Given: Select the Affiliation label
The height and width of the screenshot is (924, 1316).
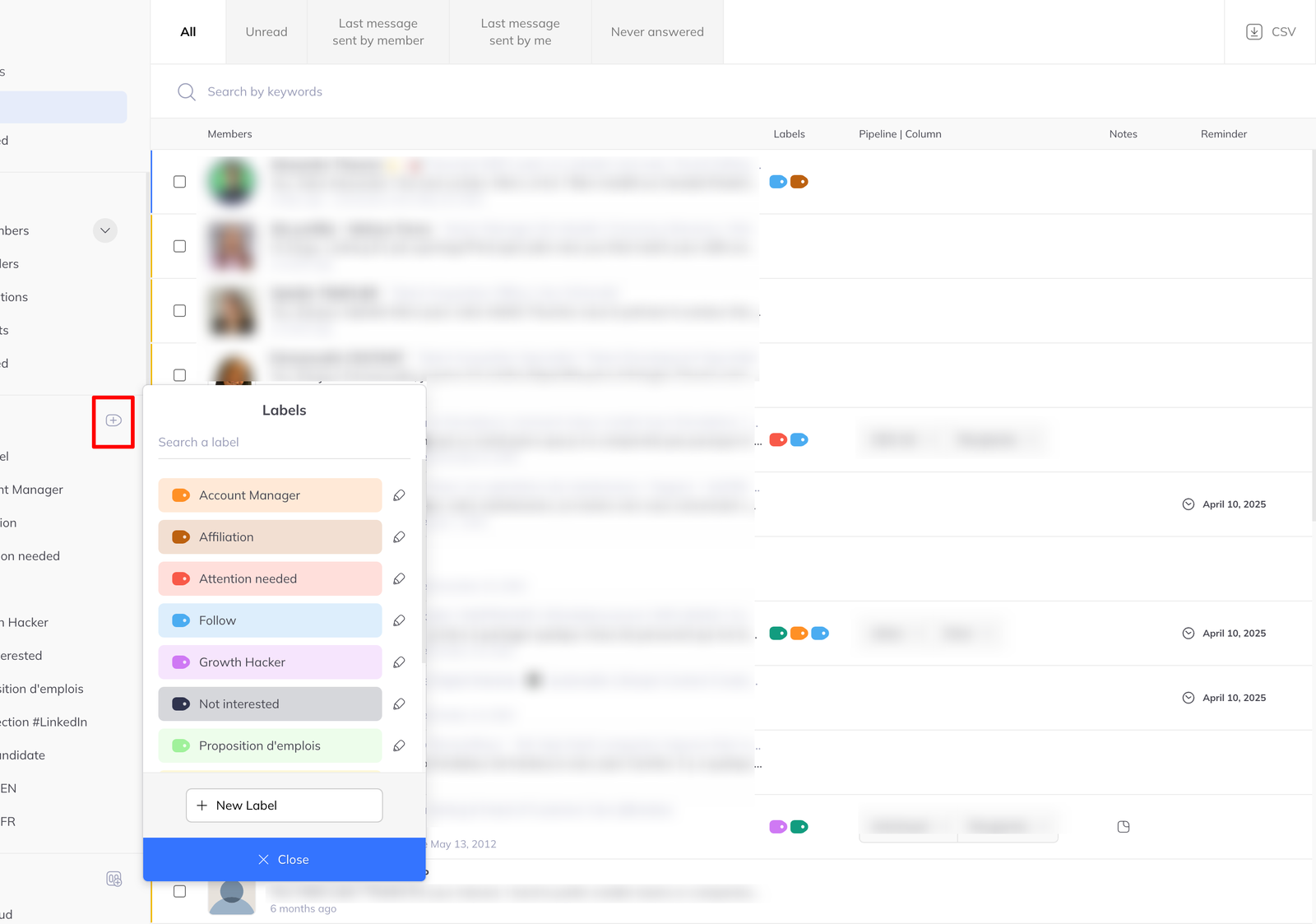Looking at the screenshot, I should 270,537.
